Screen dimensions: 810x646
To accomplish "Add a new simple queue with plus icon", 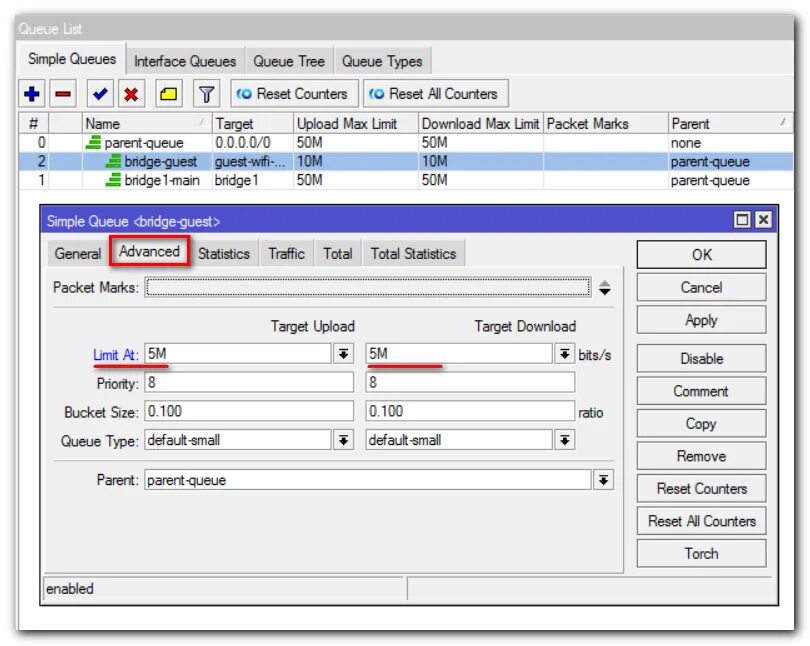I will (x=32, y=94).
